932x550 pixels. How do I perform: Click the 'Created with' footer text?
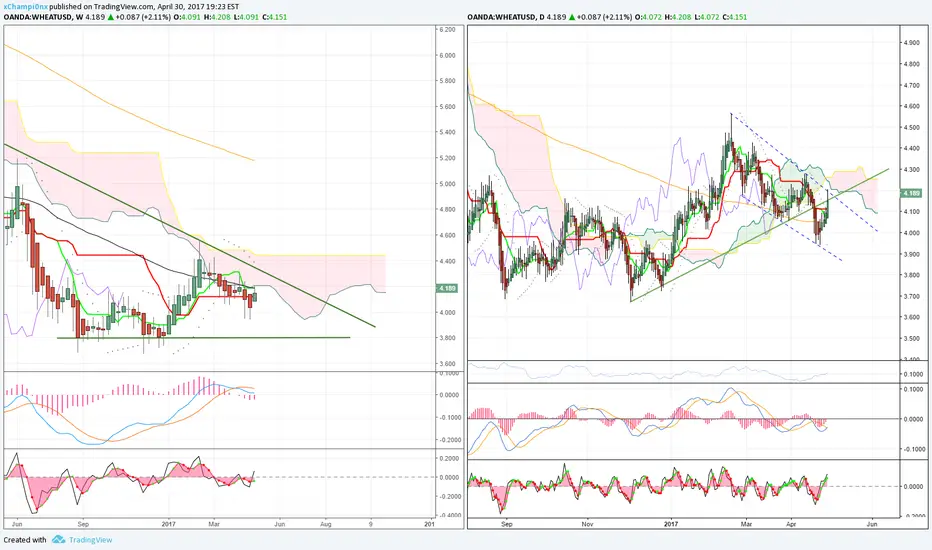25,540
